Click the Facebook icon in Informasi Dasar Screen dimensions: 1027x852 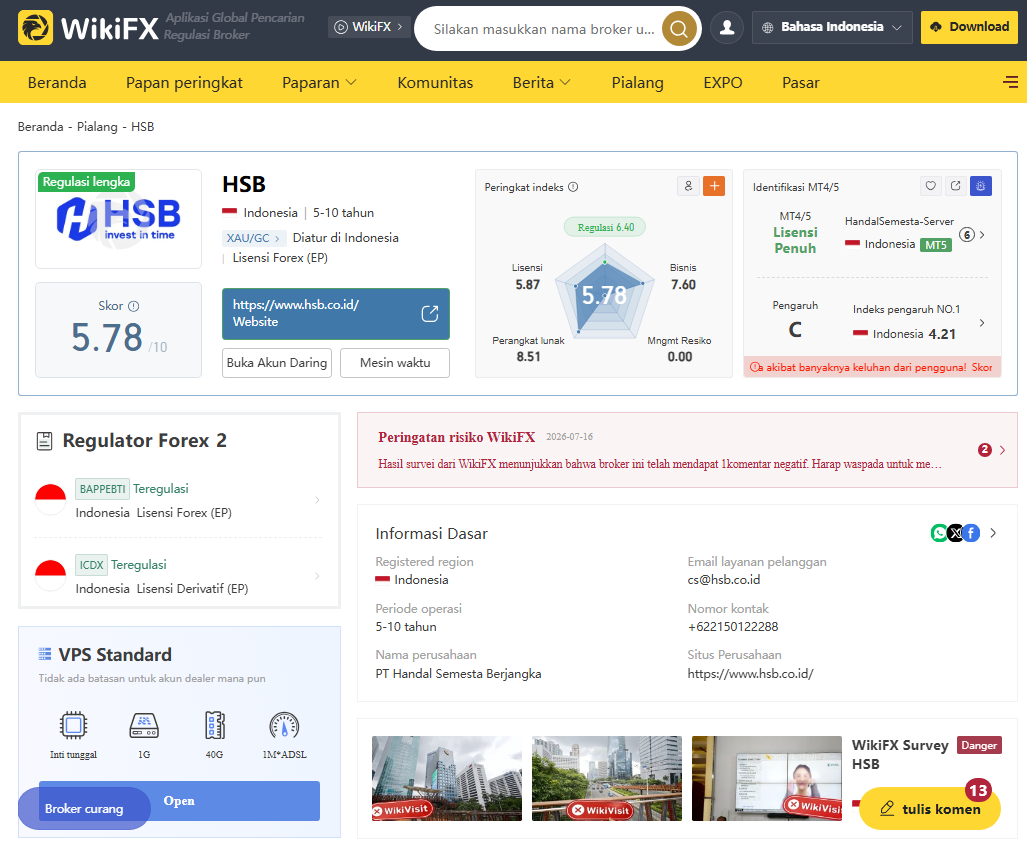coord(971,533)
